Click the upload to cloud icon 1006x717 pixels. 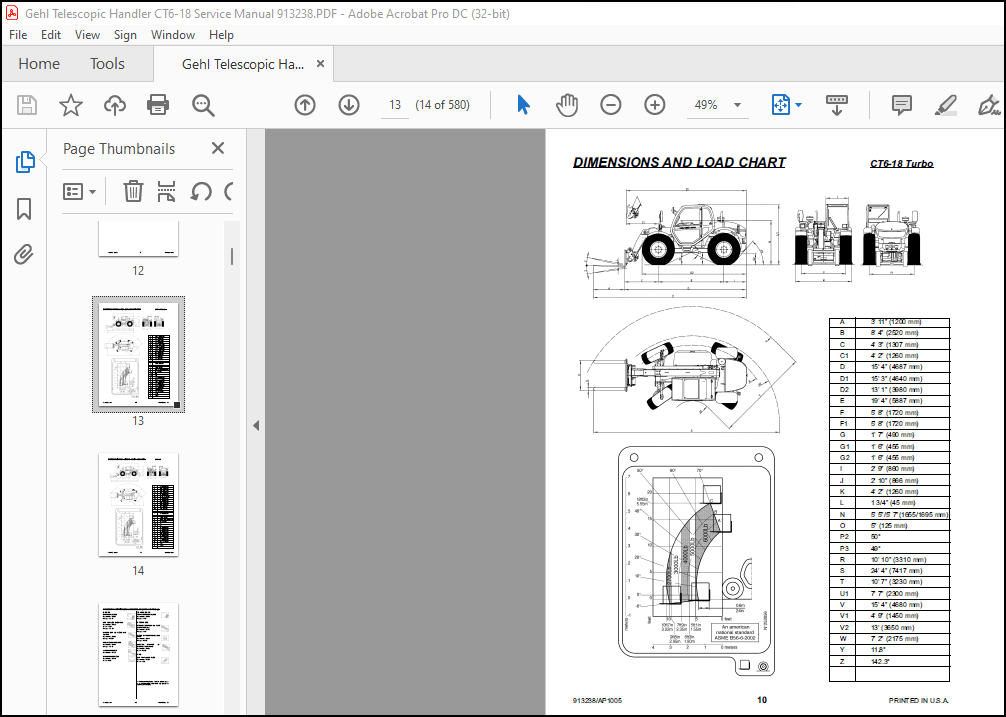[115, 105]
